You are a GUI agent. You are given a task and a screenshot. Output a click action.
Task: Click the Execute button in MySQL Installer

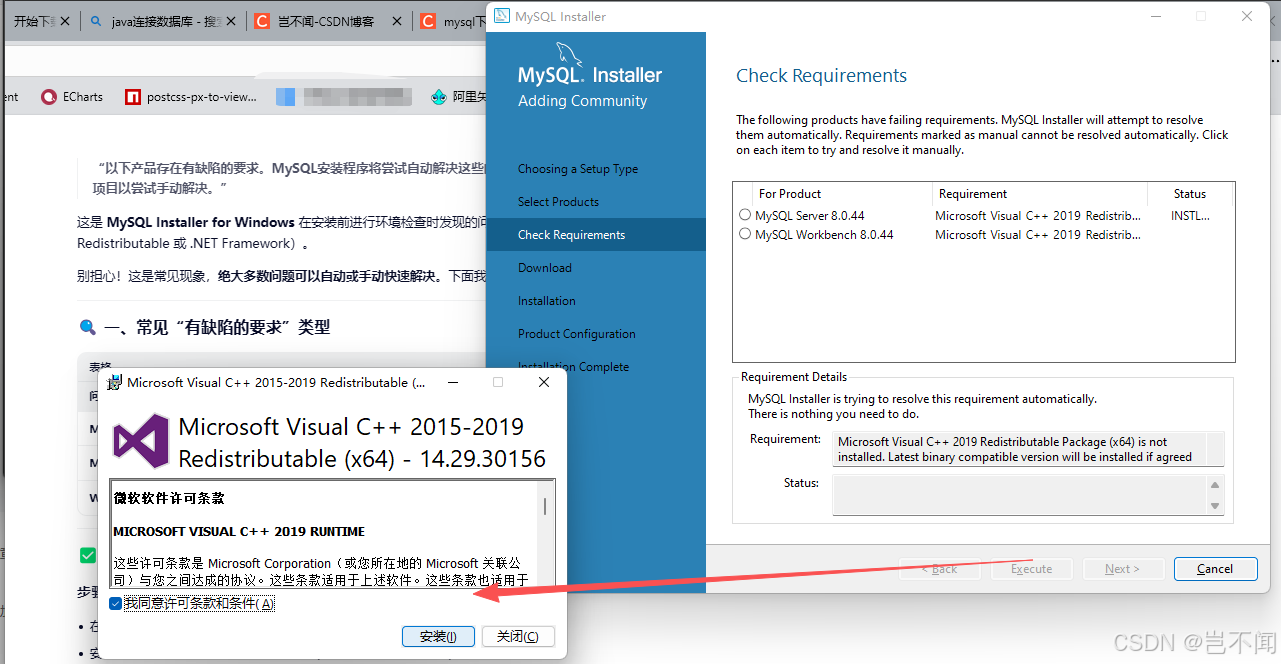tap(1031, 568)
